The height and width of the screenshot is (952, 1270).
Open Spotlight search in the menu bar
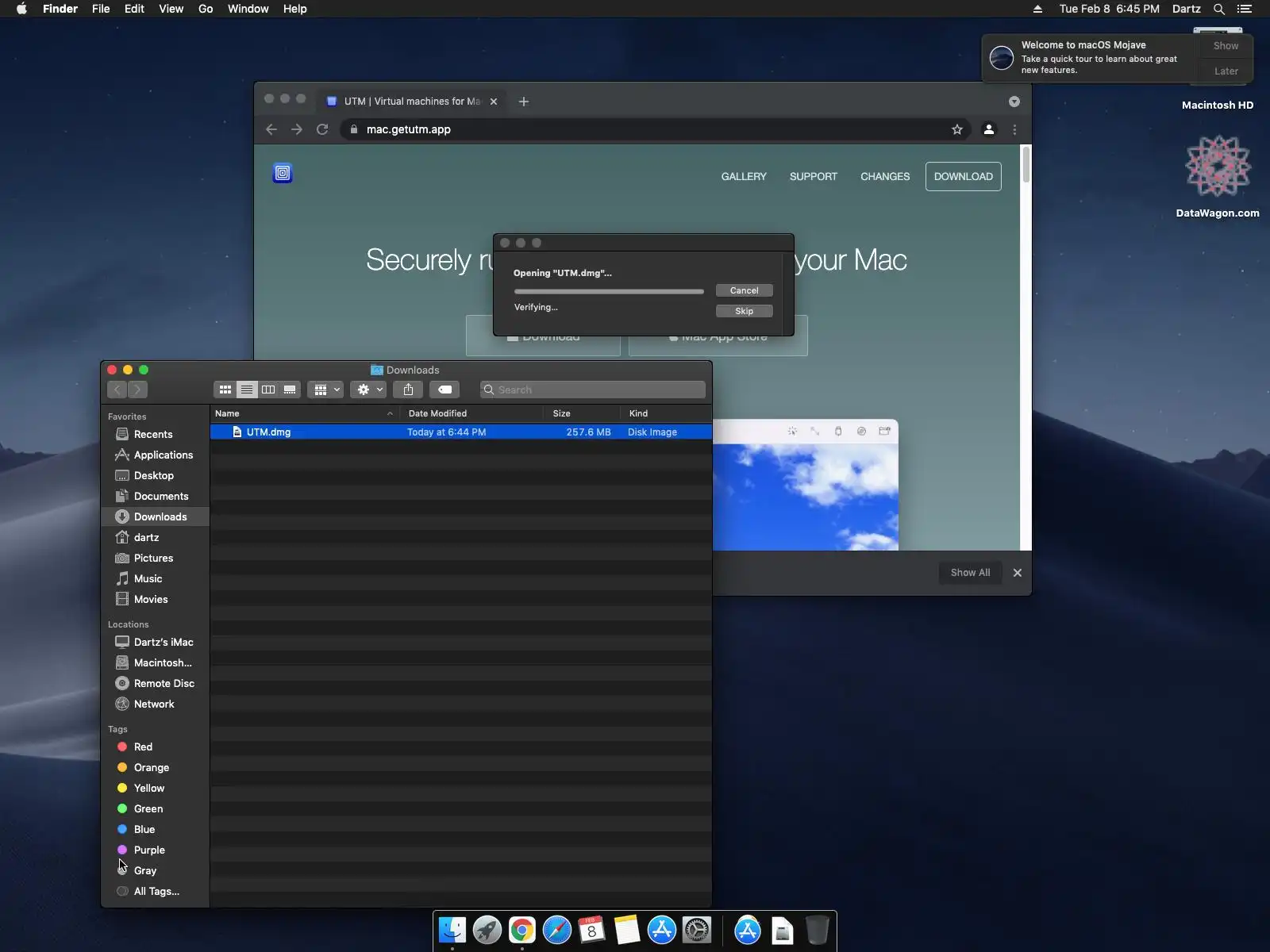point(1219,9)
